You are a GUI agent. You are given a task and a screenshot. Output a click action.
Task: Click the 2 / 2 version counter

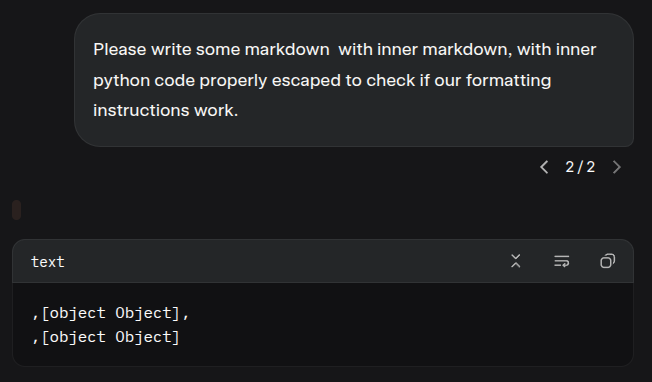(580, 167)
